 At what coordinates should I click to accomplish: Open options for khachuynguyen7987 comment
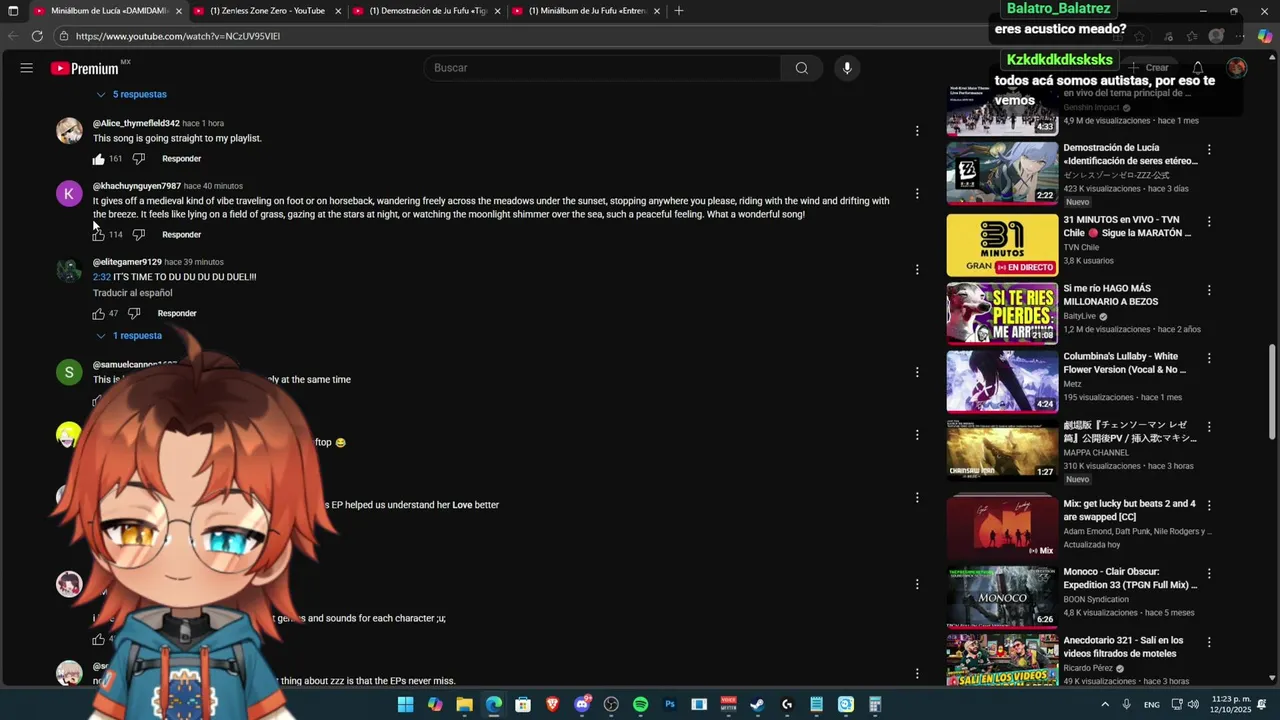point(917,193)
